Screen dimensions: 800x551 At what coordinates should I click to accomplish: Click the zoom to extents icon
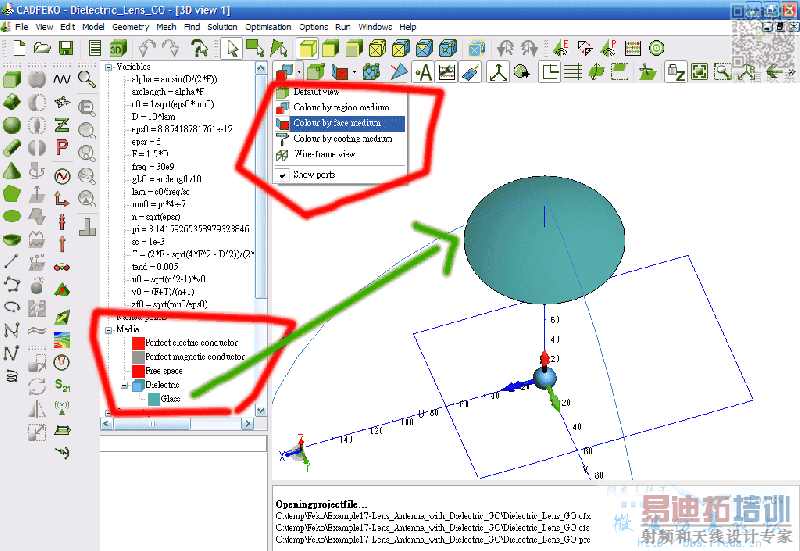click(699, 72)
